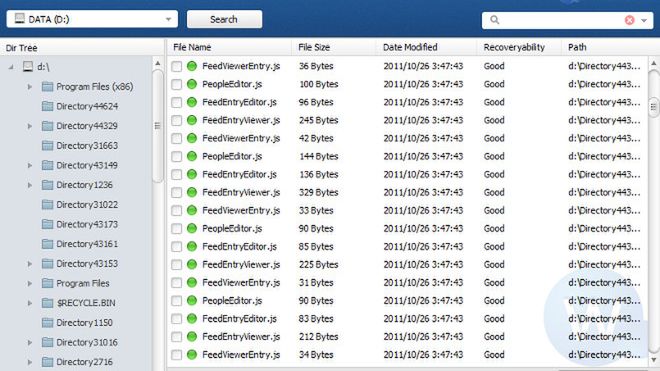The image size is (660, 371).
Task: Click the file list vertical scrollbar thumb
Action: click(653, 107)
